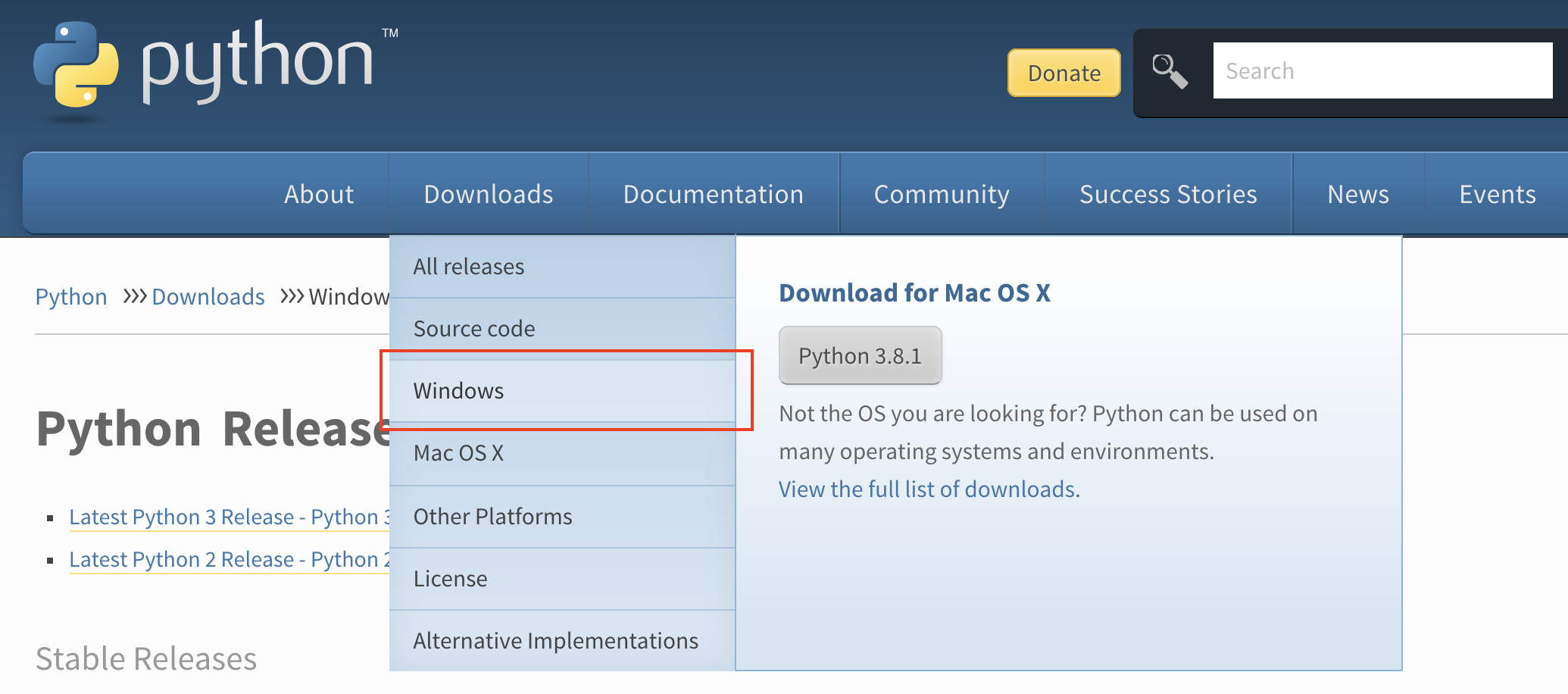Expand the Community navigation menu
1568x694 pixels.
pos(942,195)
